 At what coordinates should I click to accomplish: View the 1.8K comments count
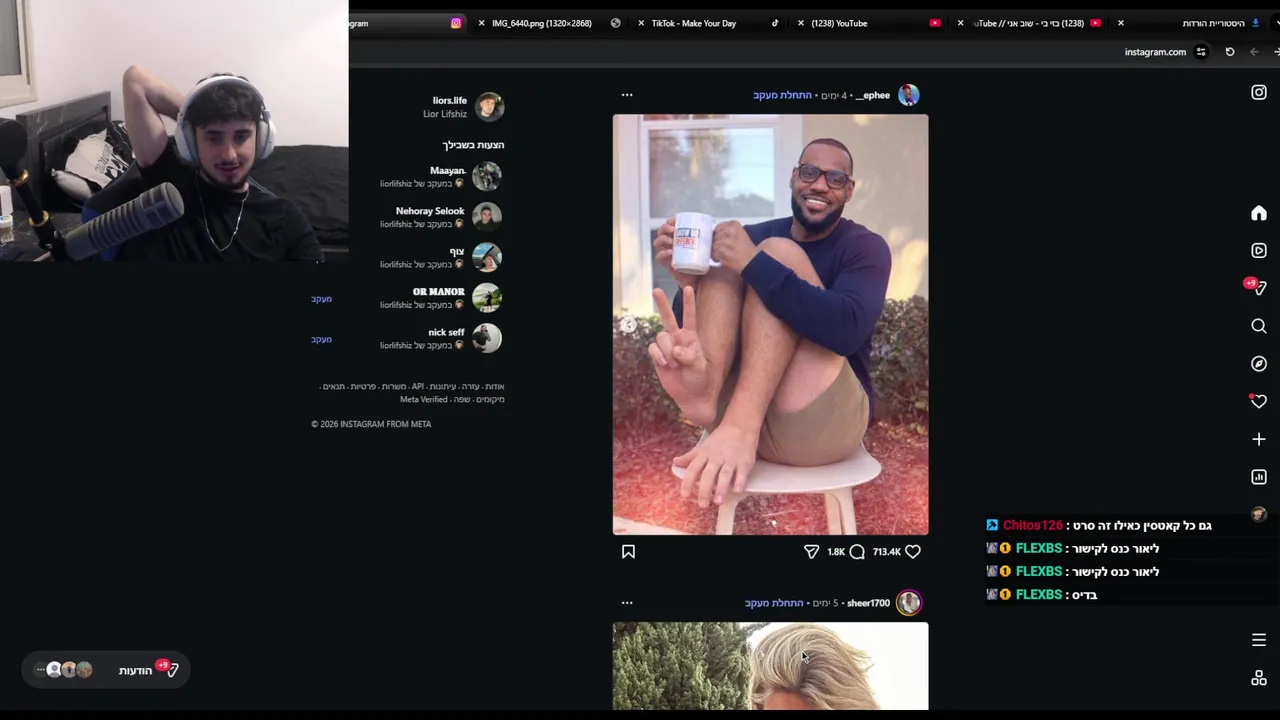(836, 551)
